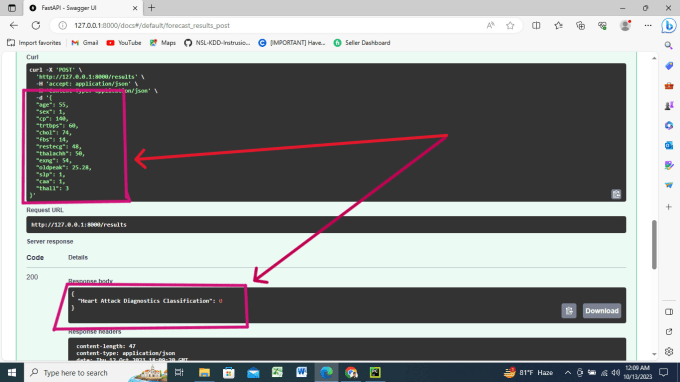Click the page vertical scrollbar thumb

(654, 245)
